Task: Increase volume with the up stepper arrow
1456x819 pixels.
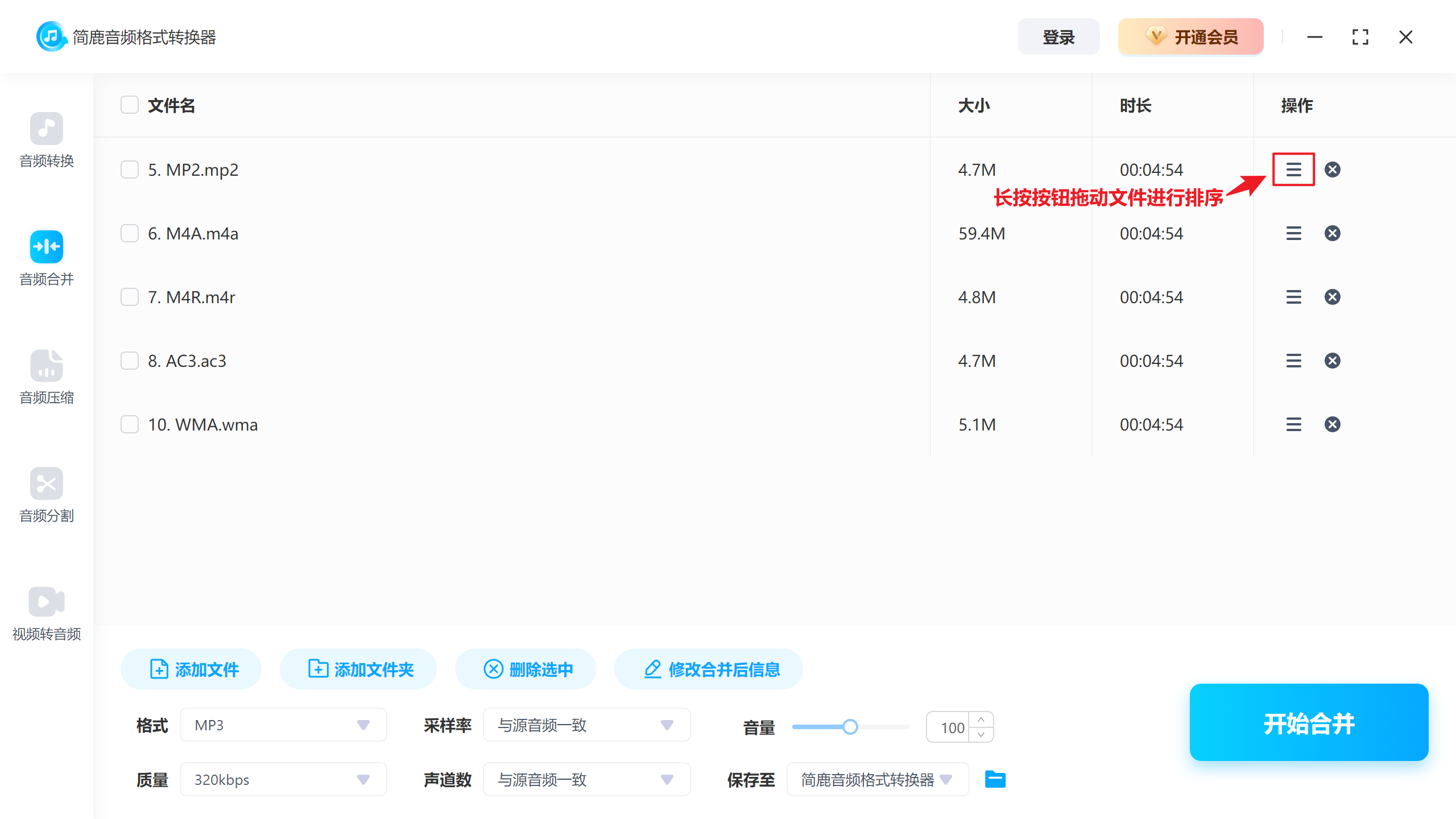Action: click(x=981, y=719)
